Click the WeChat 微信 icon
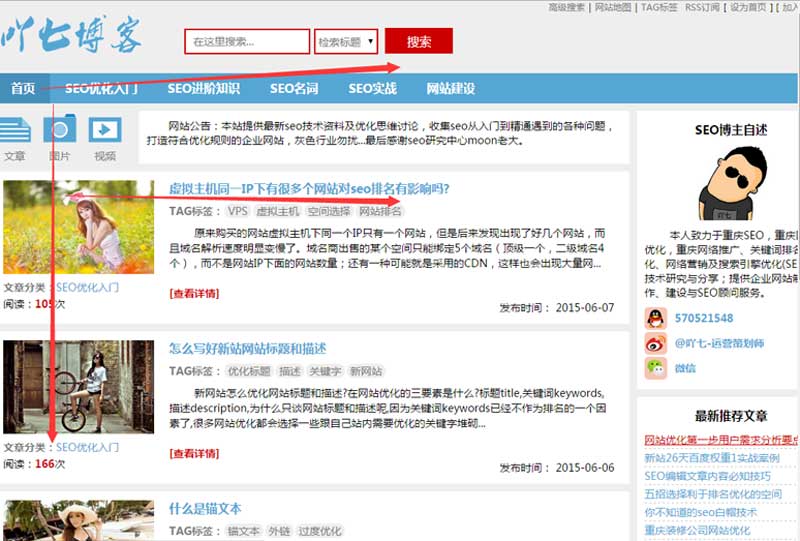The height and width of the screenshot is (541, 800). click(656, 368)
